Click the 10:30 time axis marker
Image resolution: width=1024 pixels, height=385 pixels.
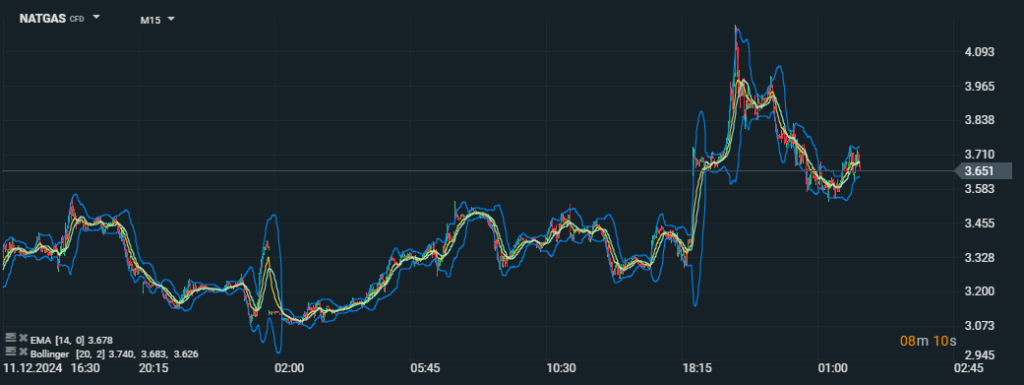(x=561, y=368)
